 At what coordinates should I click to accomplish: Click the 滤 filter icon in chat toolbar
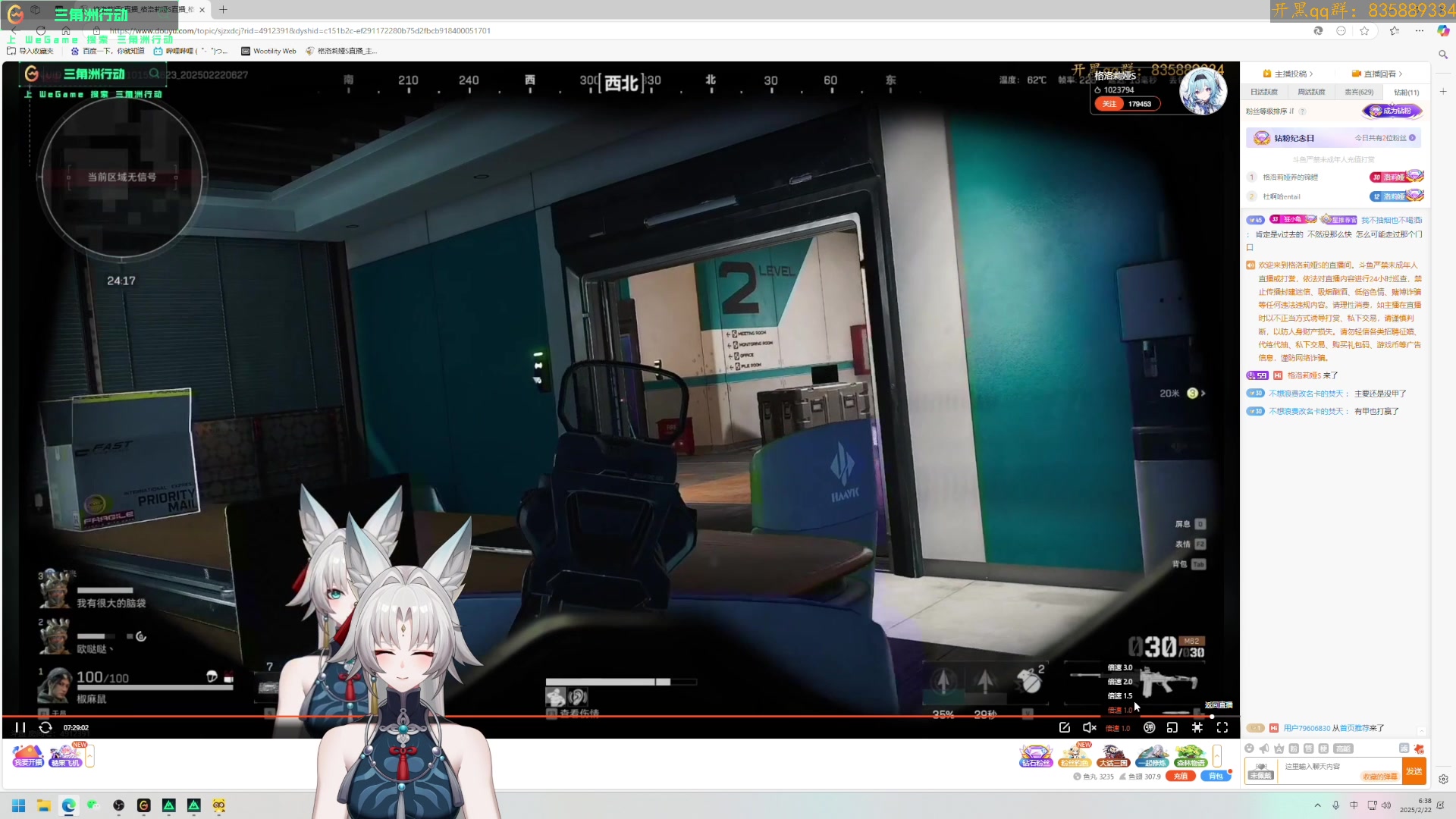coord(1404,748)
